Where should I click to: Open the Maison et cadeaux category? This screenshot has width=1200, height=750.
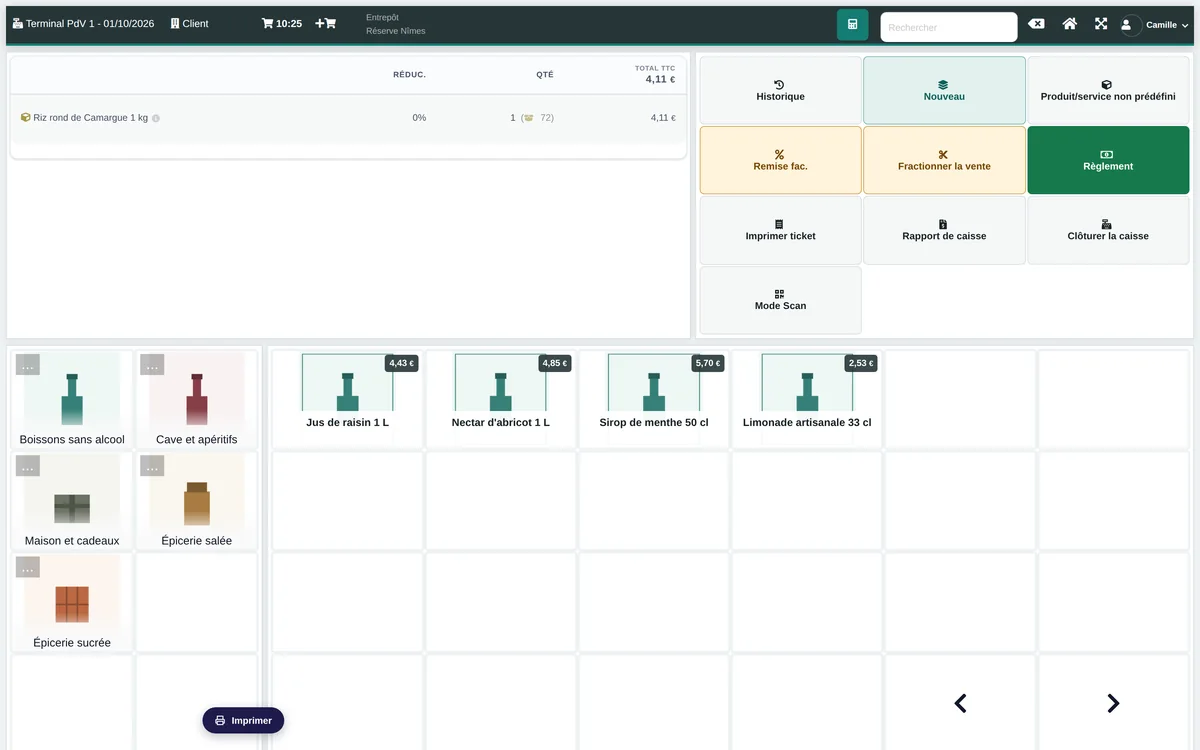click(72, 502)
